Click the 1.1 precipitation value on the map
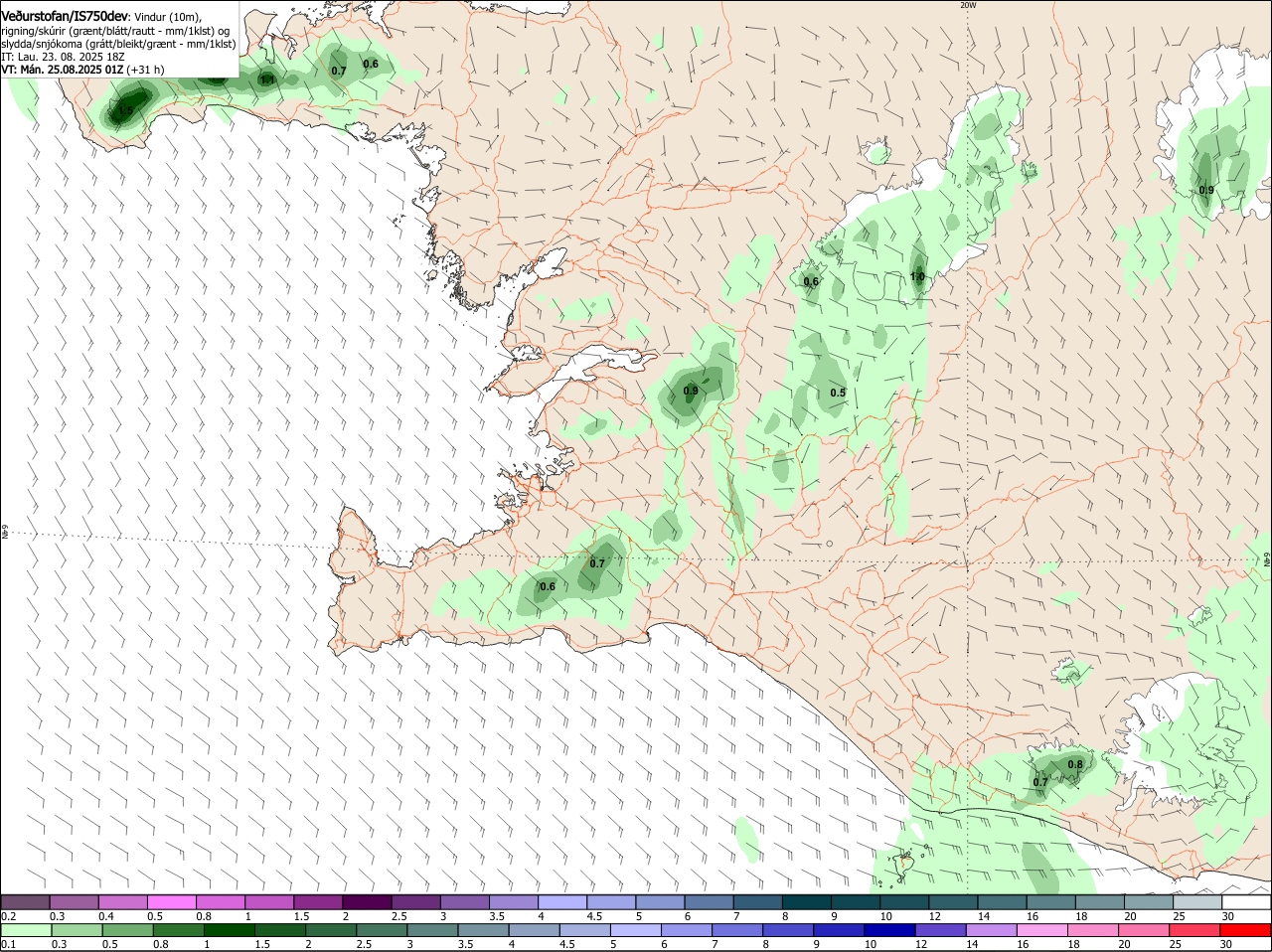 point(266,79)
